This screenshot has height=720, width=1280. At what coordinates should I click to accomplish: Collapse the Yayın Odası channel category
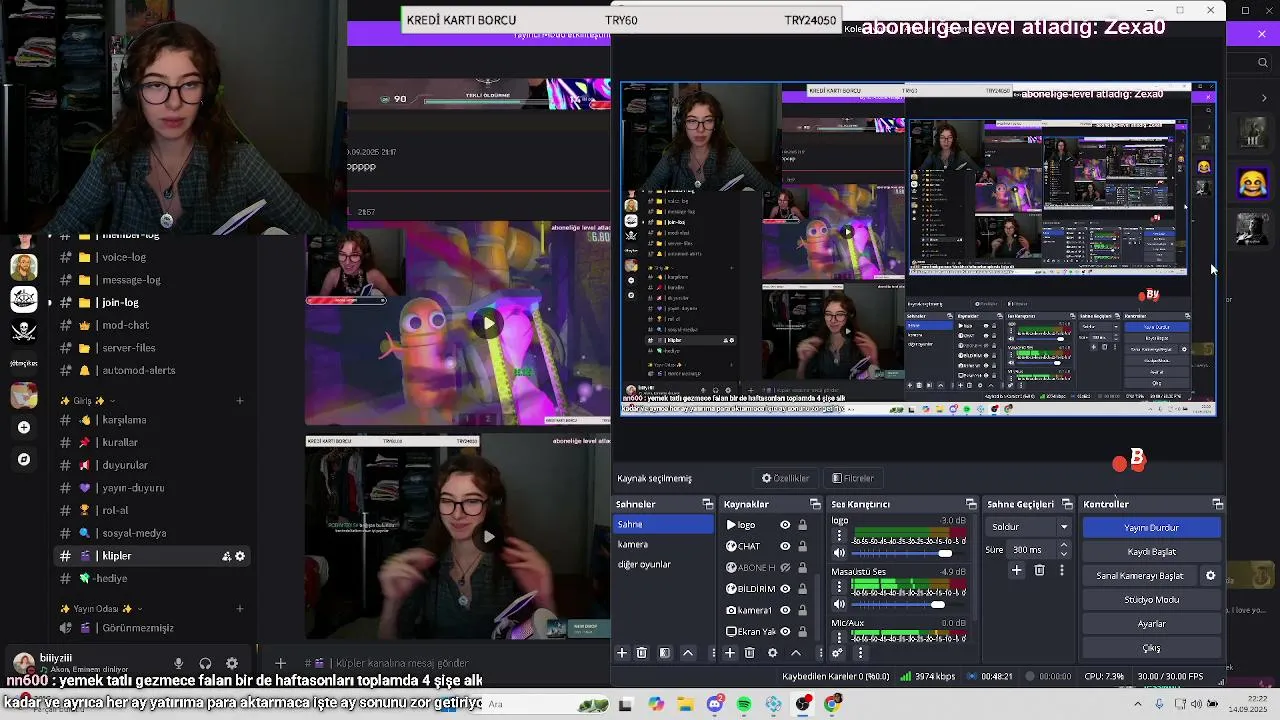point(101,608)
